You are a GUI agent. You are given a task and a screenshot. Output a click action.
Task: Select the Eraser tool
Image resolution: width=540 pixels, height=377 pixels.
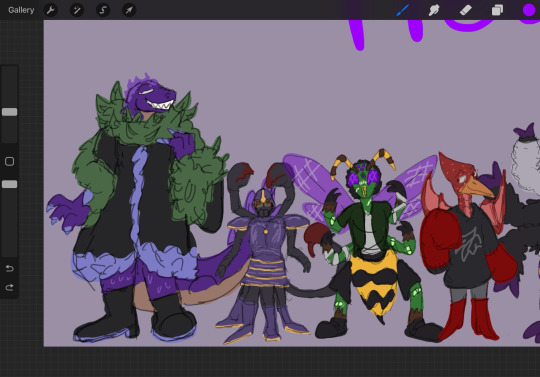click(466, 10)
